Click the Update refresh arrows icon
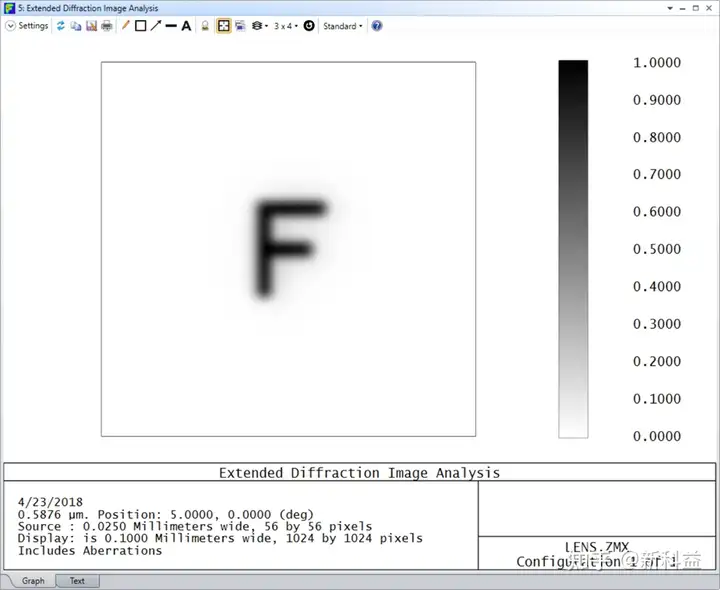Screen dimensions: 720x590 (61, 26)
